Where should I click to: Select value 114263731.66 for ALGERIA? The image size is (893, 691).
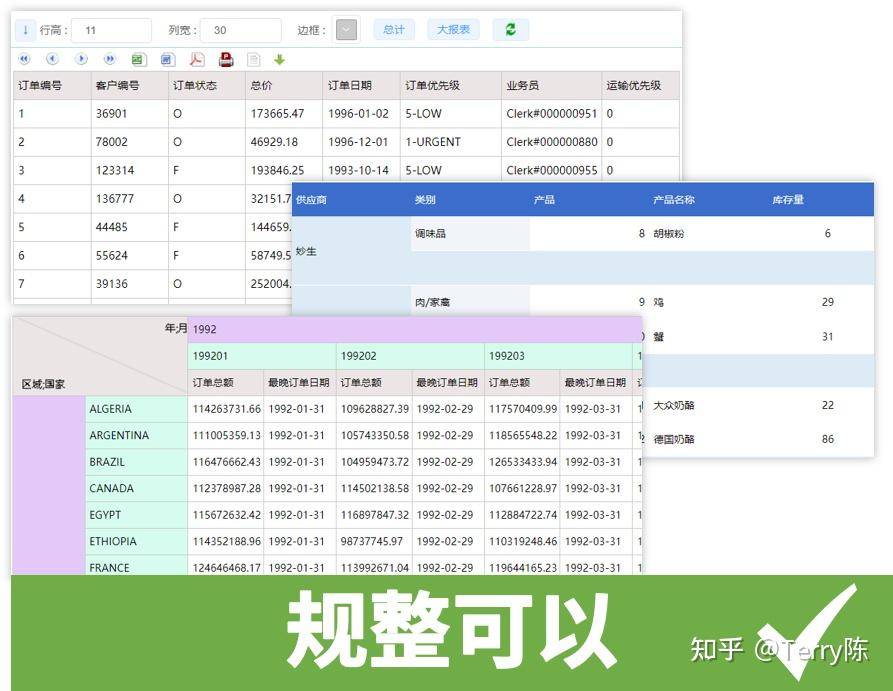coord(226,409)
